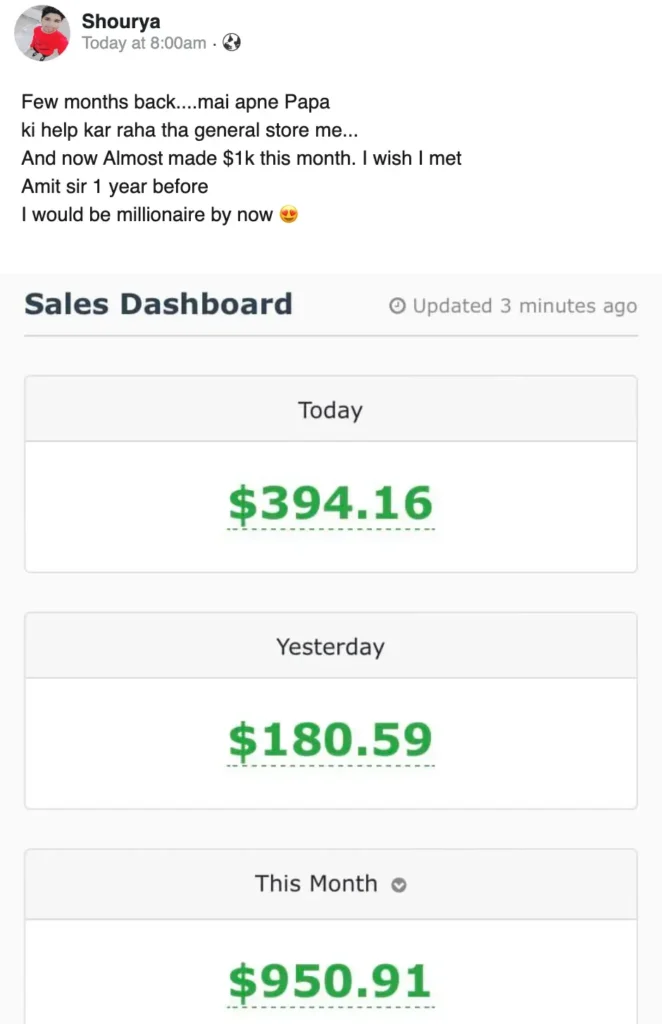Open the Shourya profile name link
The height and width of the screenshot is (1024, 662).
tap(120, 21)
